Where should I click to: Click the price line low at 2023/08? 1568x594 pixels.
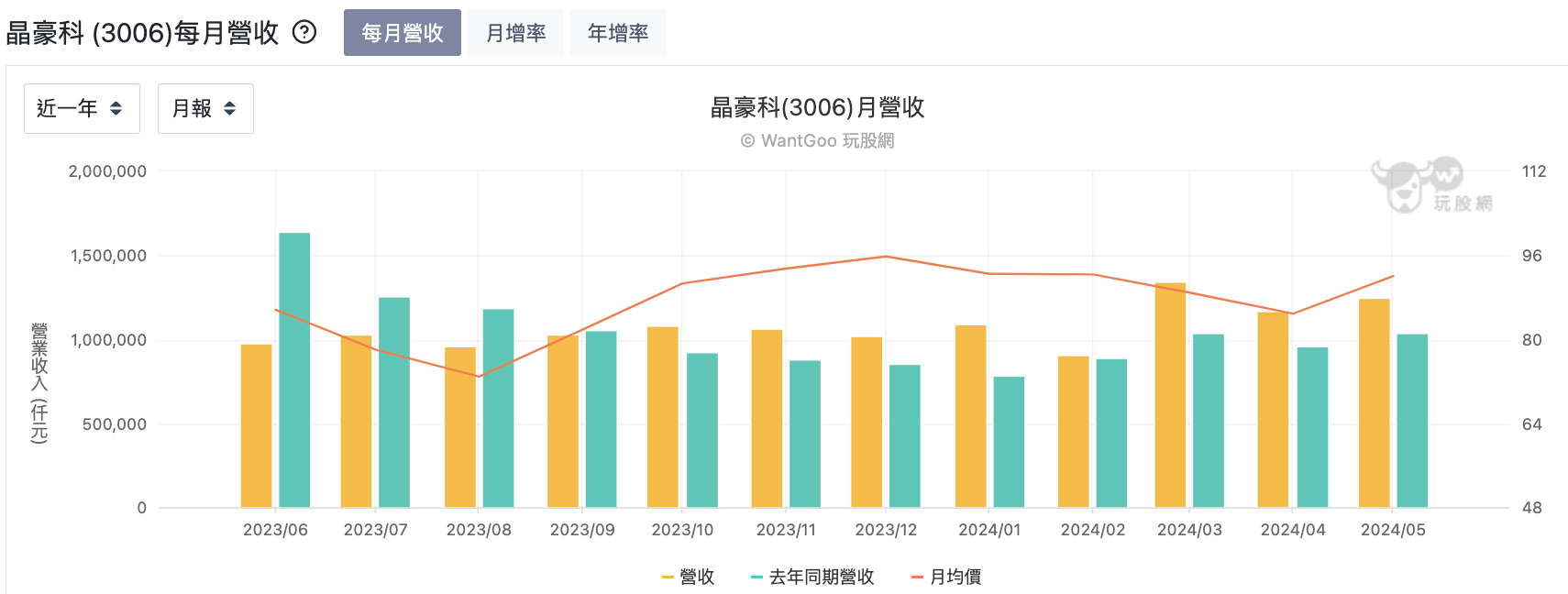479,376
